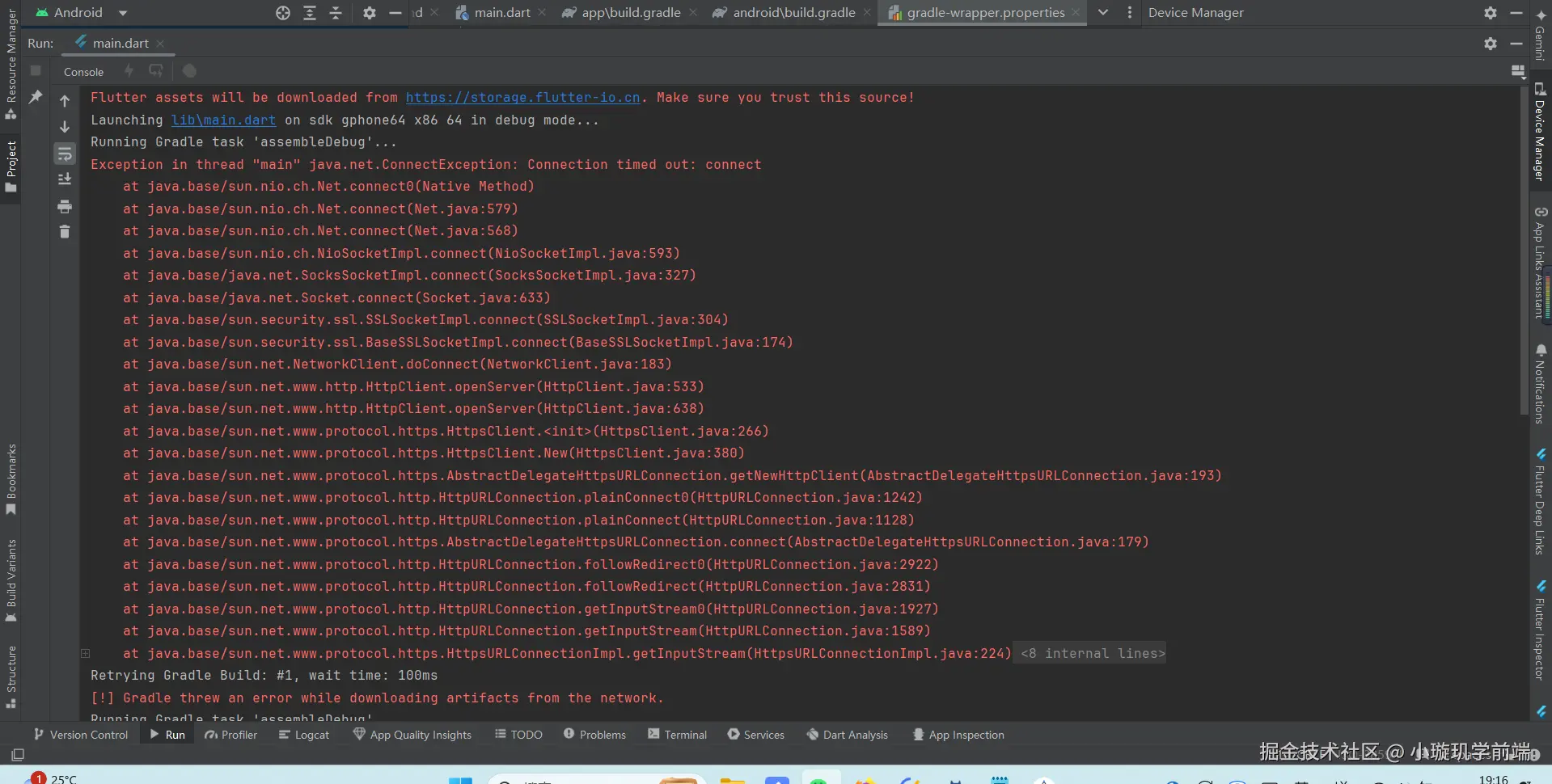Click the 'Retrying Gradle Build: #1' console line
Image resolution: width=1552 pixels, height=784 pixels.
click(264, 676)
